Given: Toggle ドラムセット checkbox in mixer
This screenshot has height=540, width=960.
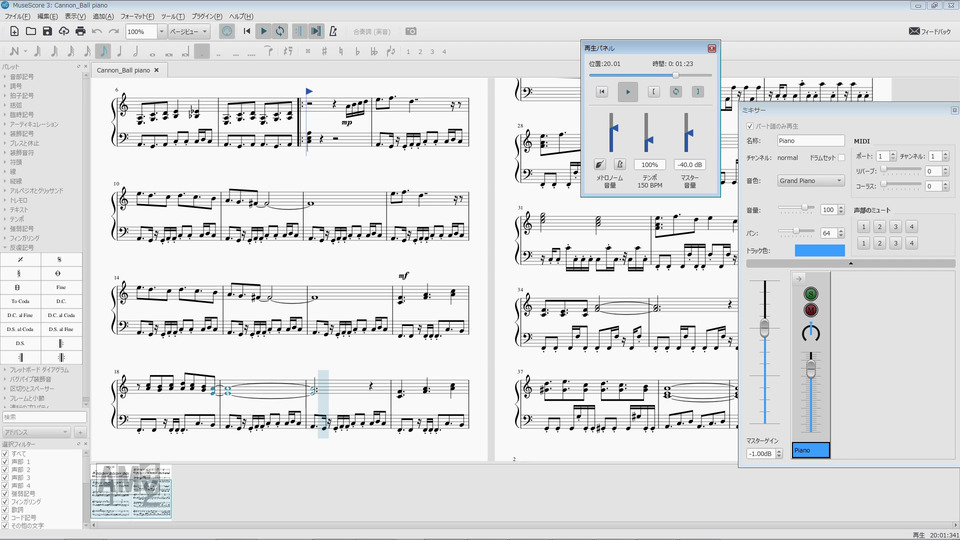Looking at the screenshot, I should click(842, 157).
